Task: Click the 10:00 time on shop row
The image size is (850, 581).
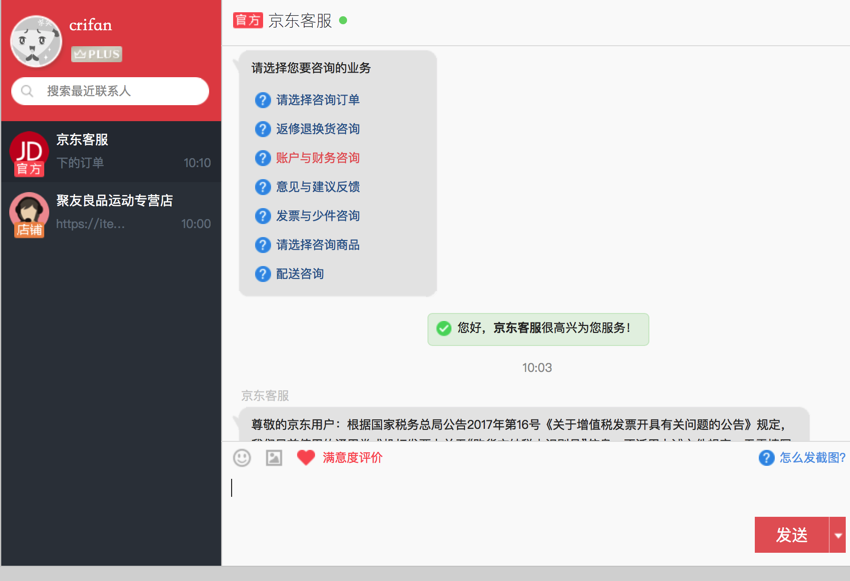Action: pyautogui.click(x=196, y=224)
